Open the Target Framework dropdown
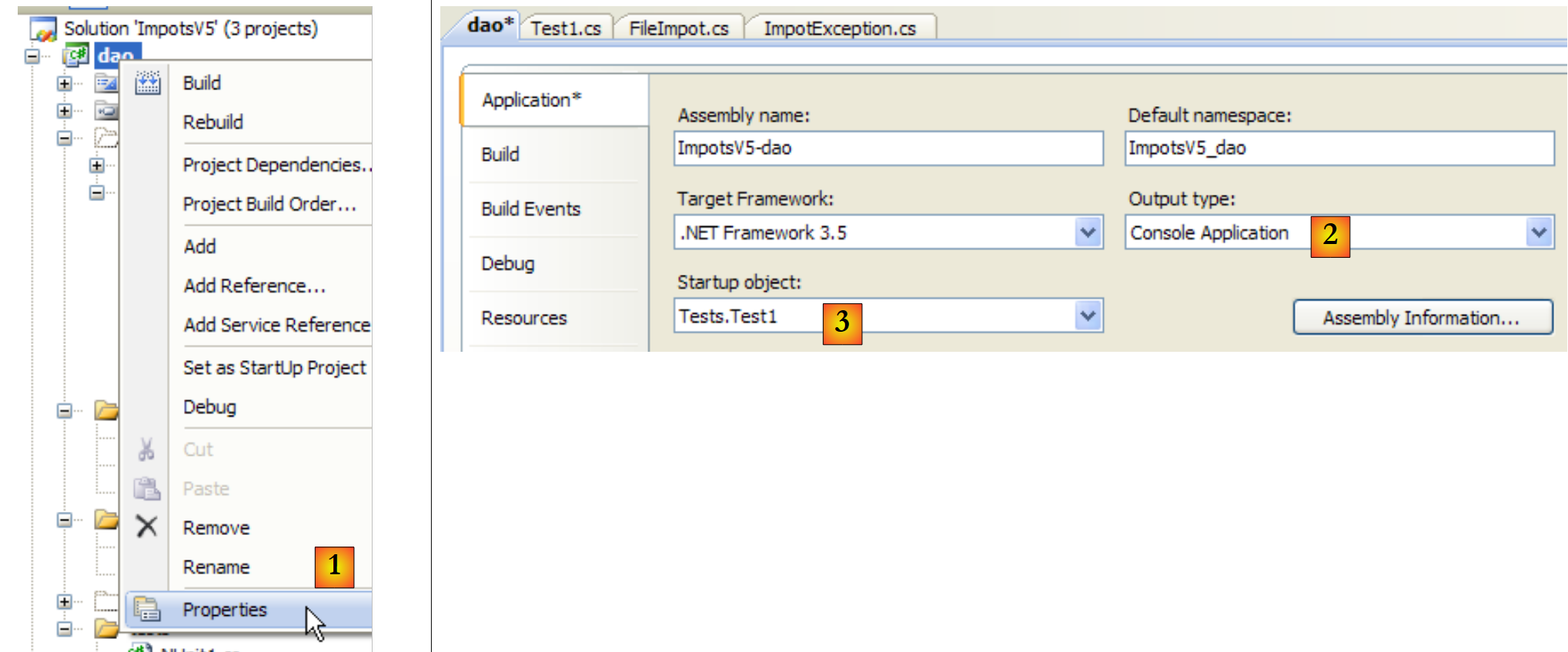 pyautogui.click(x=1087, y=232)
